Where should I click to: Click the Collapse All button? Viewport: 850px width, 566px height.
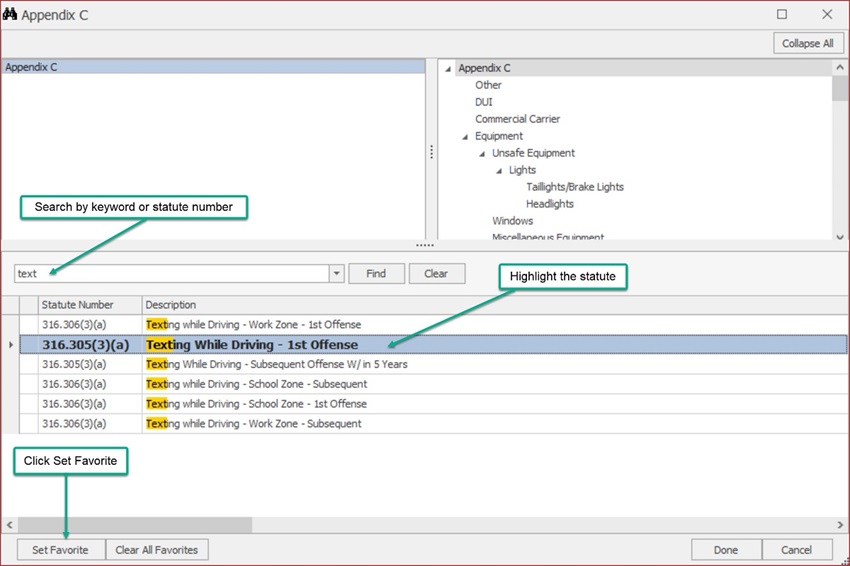[x=807, y=44]
